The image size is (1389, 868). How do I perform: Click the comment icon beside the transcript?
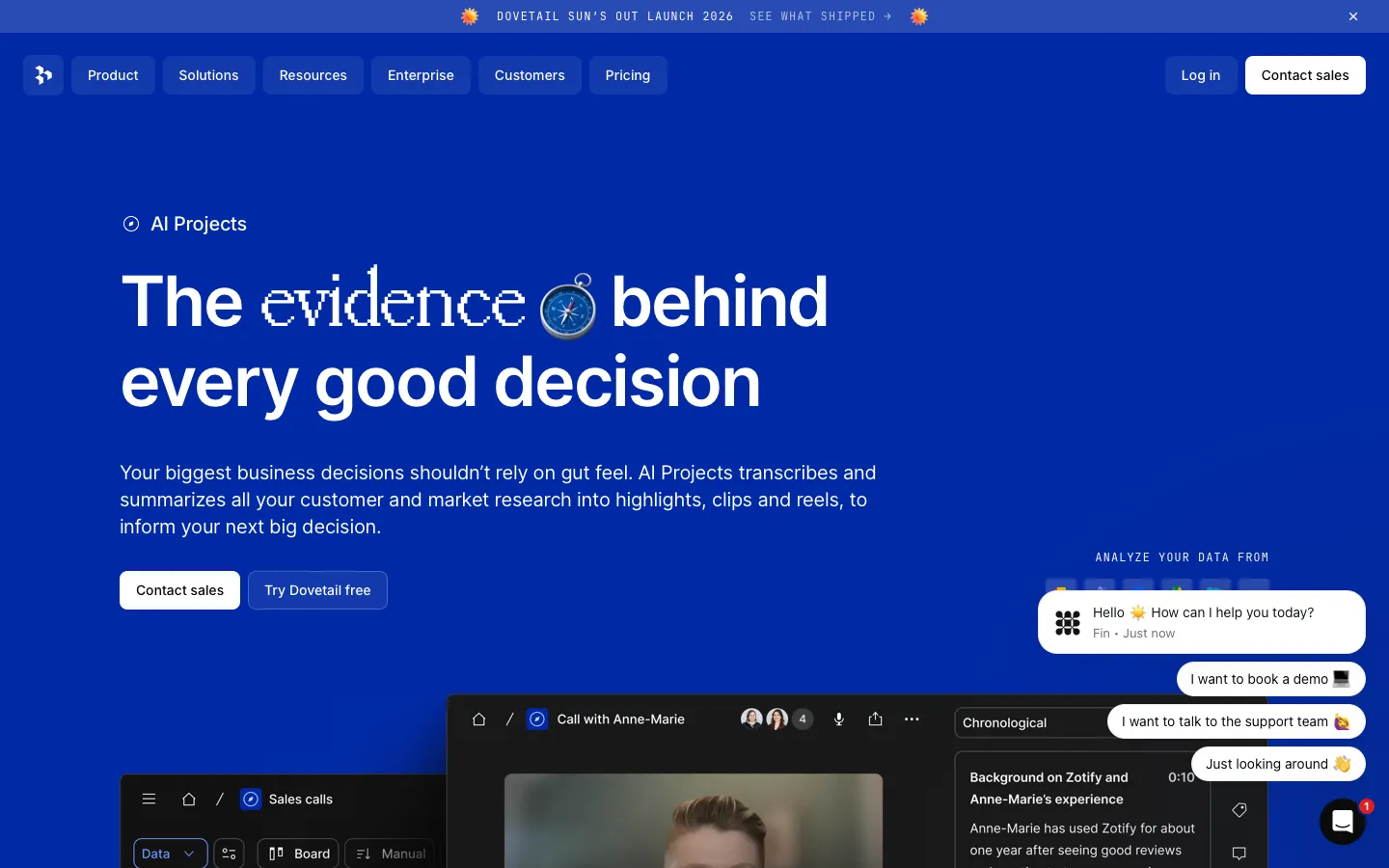(1239, 854)
